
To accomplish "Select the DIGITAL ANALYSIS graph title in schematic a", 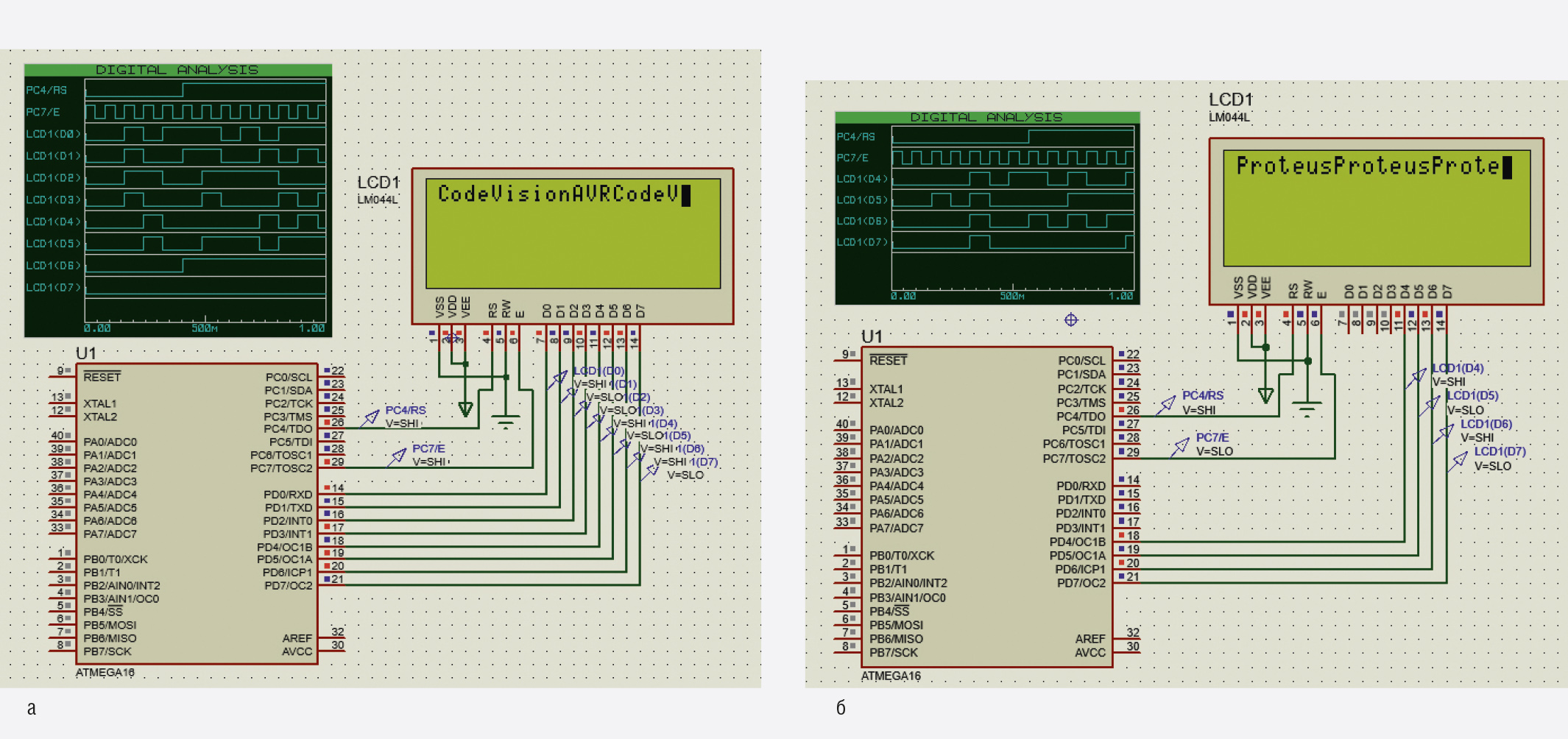I will 177,70.
